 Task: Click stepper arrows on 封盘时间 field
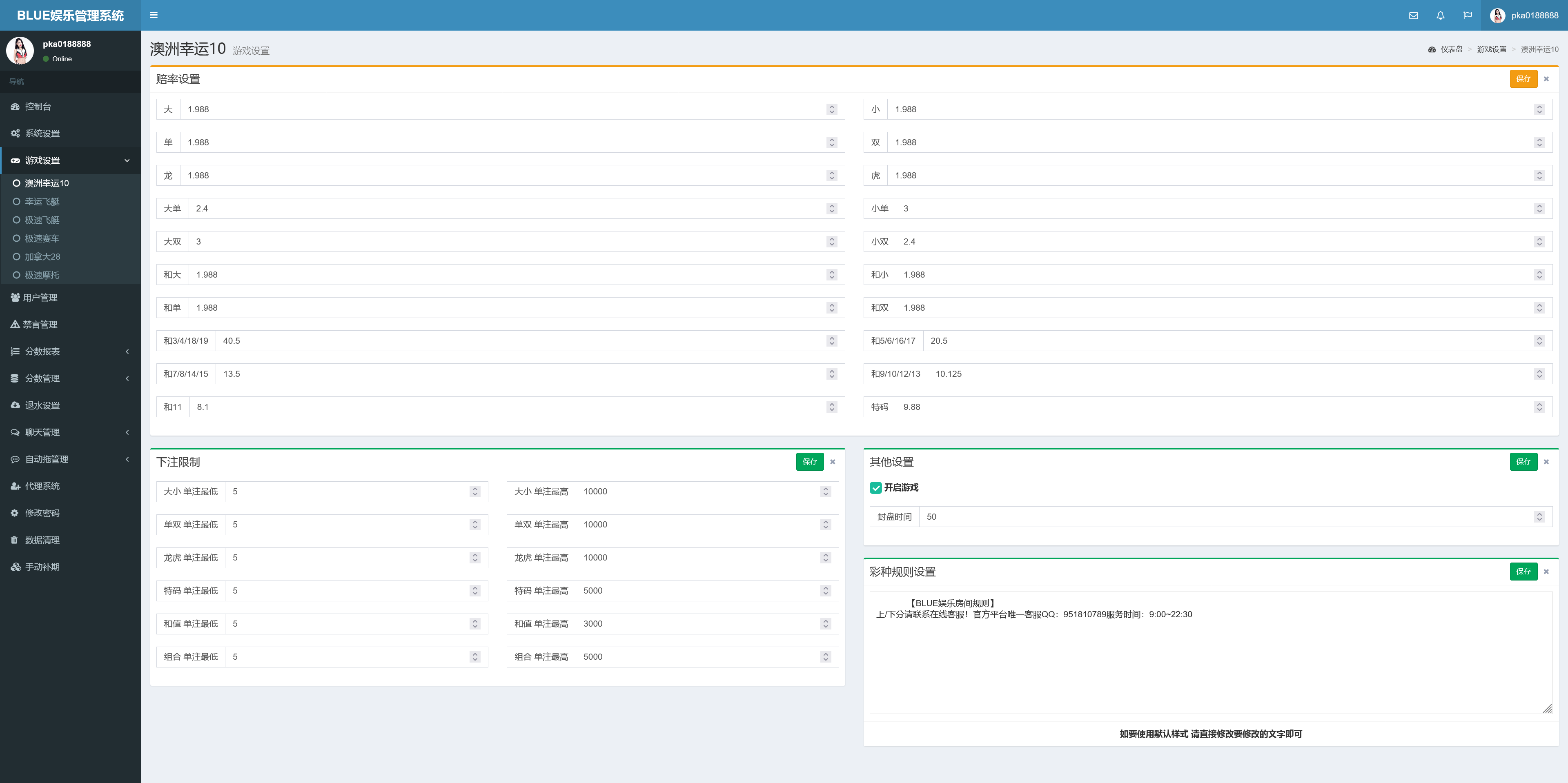(1539, 517)
